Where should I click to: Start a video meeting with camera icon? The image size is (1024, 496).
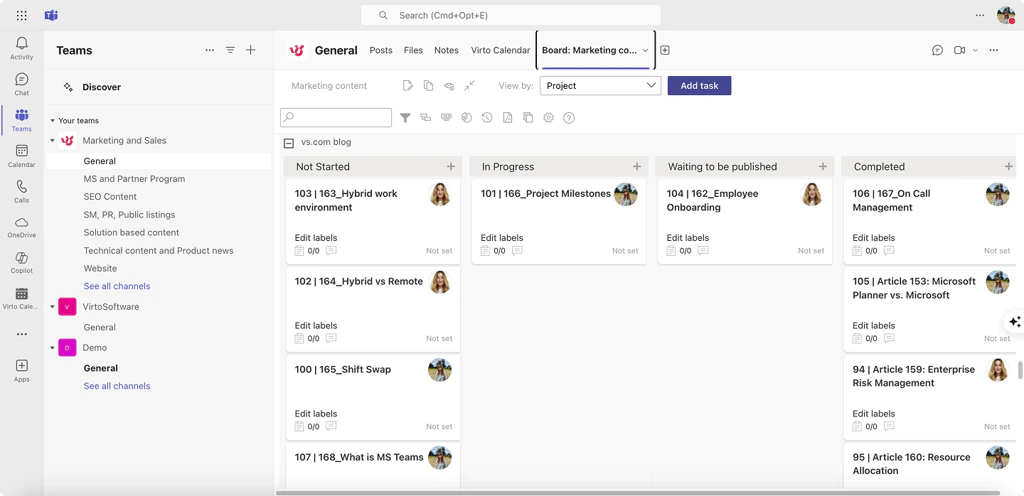click(x=959, y=50)
